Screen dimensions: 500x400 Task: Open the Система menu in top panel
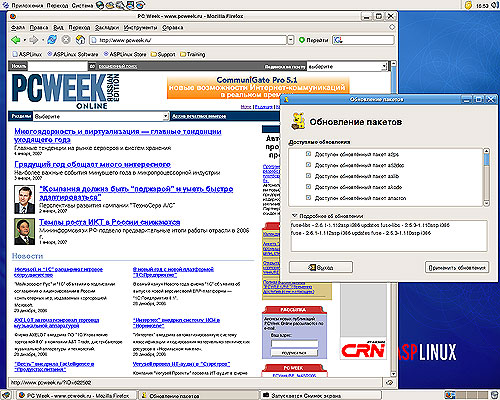[x=82, y=5]
